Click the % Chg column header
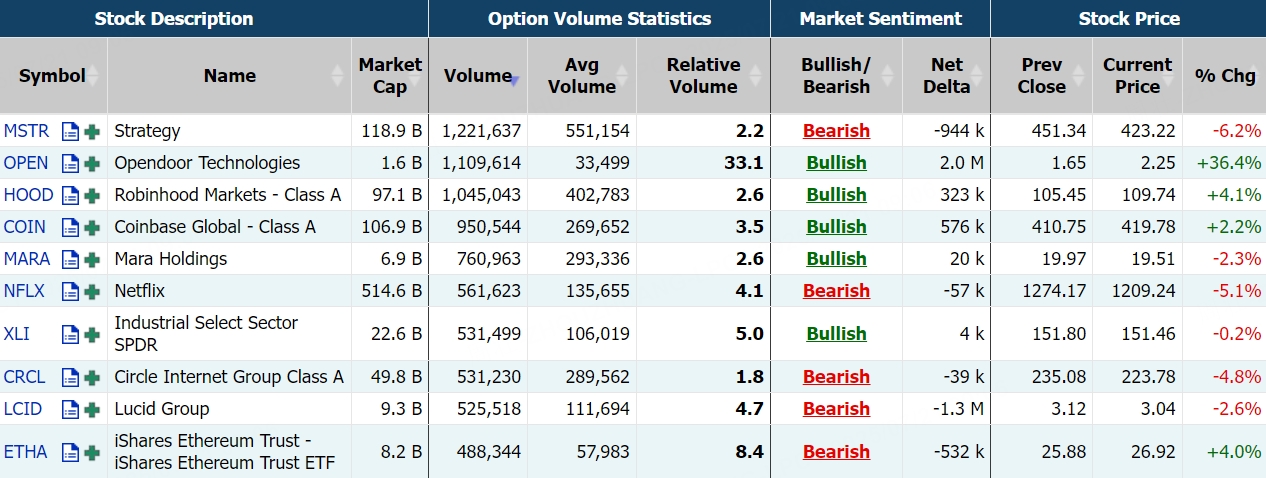The width and height of the screenshot is (1266, 478). coord(1224,76)
